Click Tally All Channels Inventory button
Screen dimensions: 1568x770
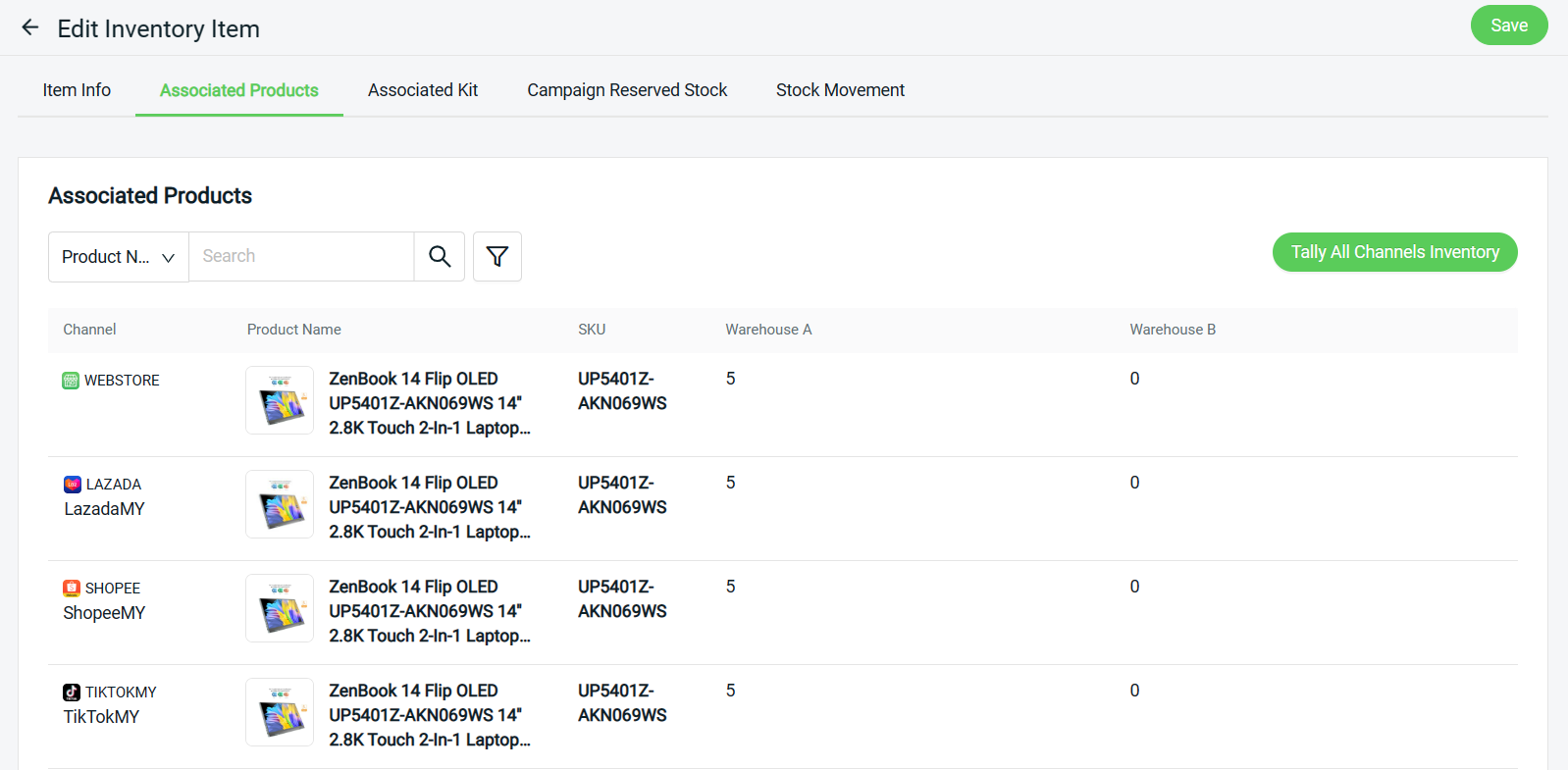[1394, 252]
